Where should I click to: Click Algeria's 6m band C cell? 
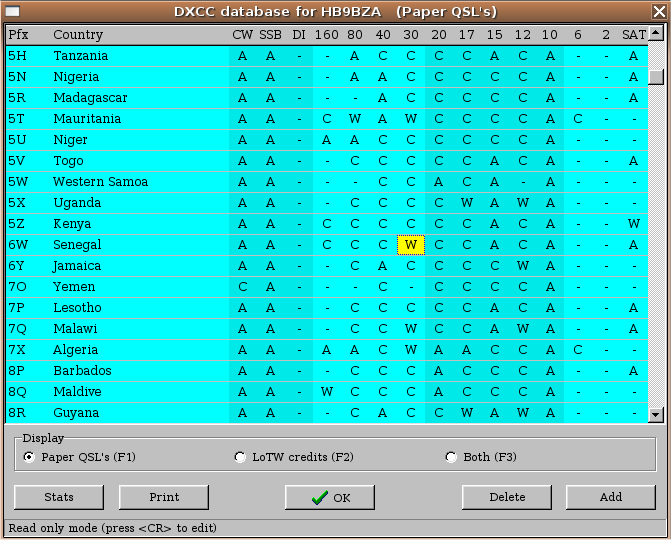click(x=578, y=350)
